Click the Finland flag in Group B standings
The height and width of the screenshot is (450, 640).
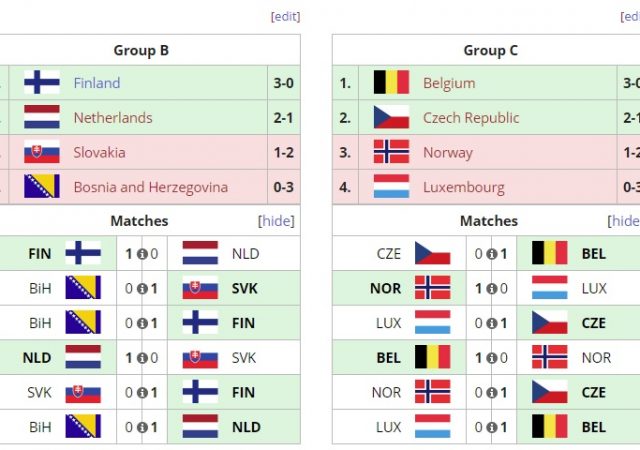pos(42,83)
